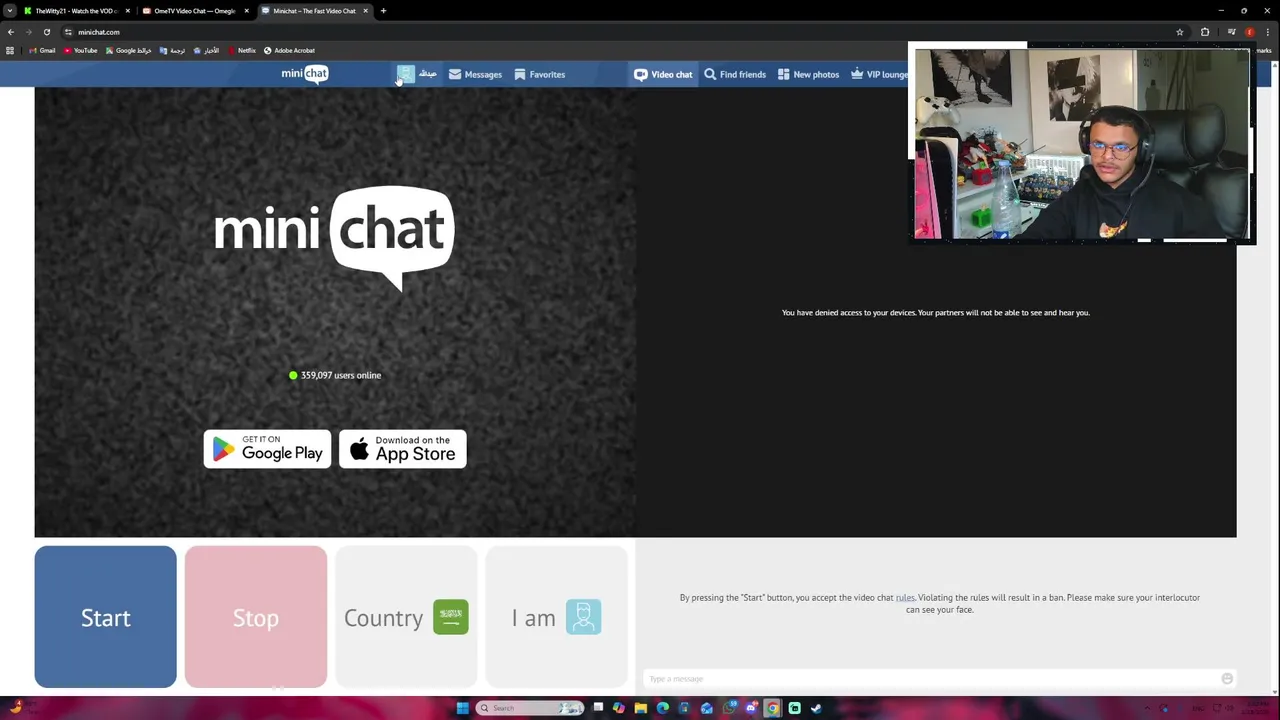Open the Netflix bookmark
This screenshot has height=720, width=1280.
[x=241, y=50]
